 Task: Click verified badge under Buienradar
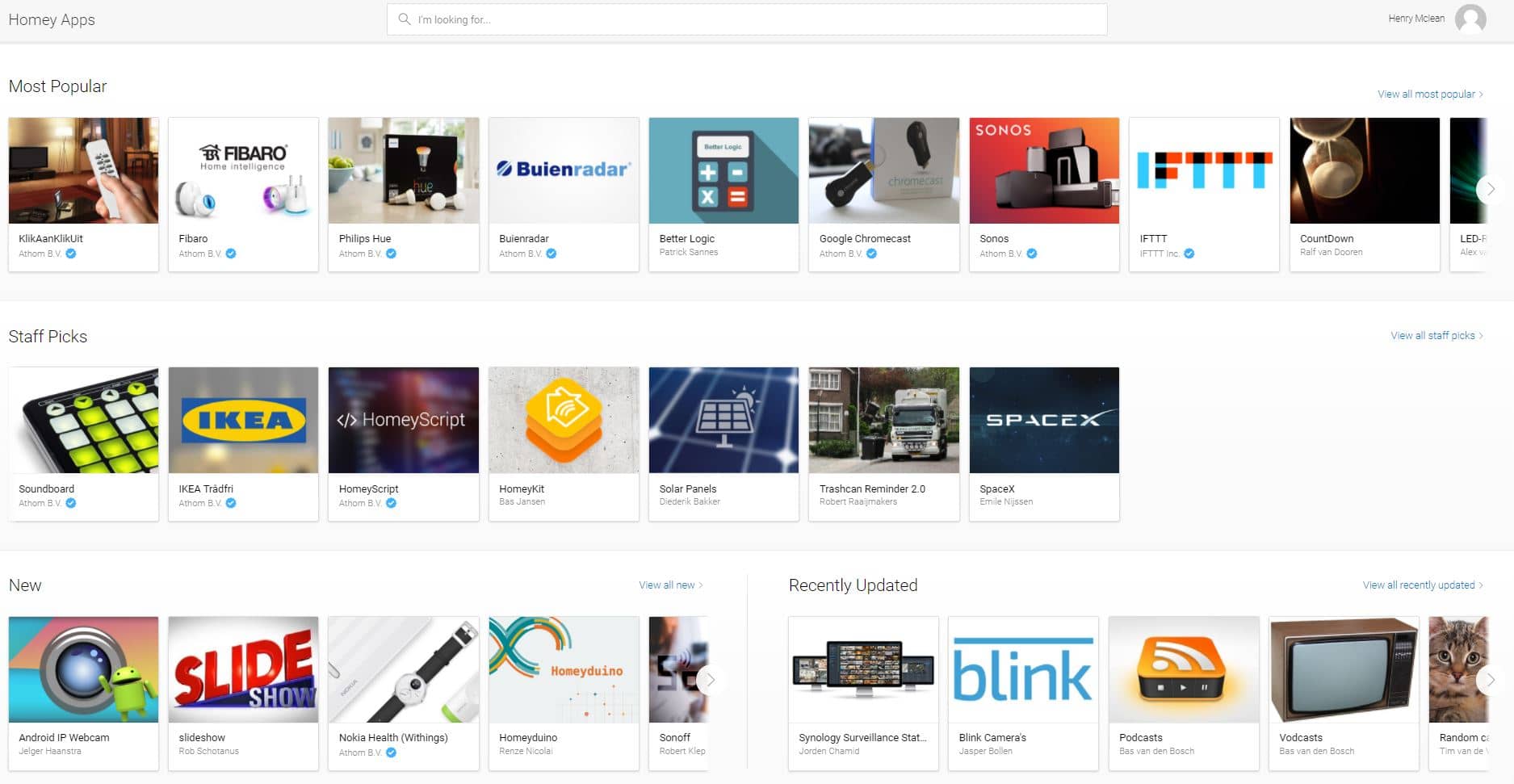coord(551,254)
